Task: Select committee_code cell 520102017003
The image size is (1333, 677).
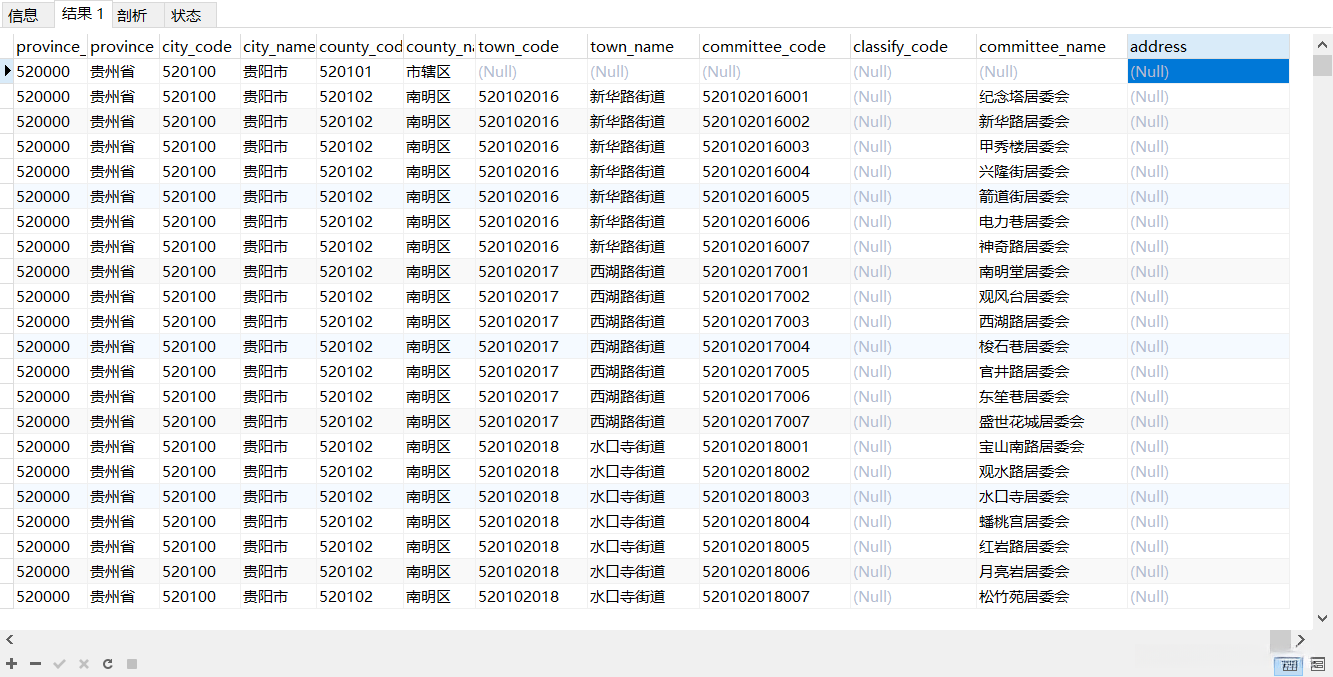Action: click(775, 321)
